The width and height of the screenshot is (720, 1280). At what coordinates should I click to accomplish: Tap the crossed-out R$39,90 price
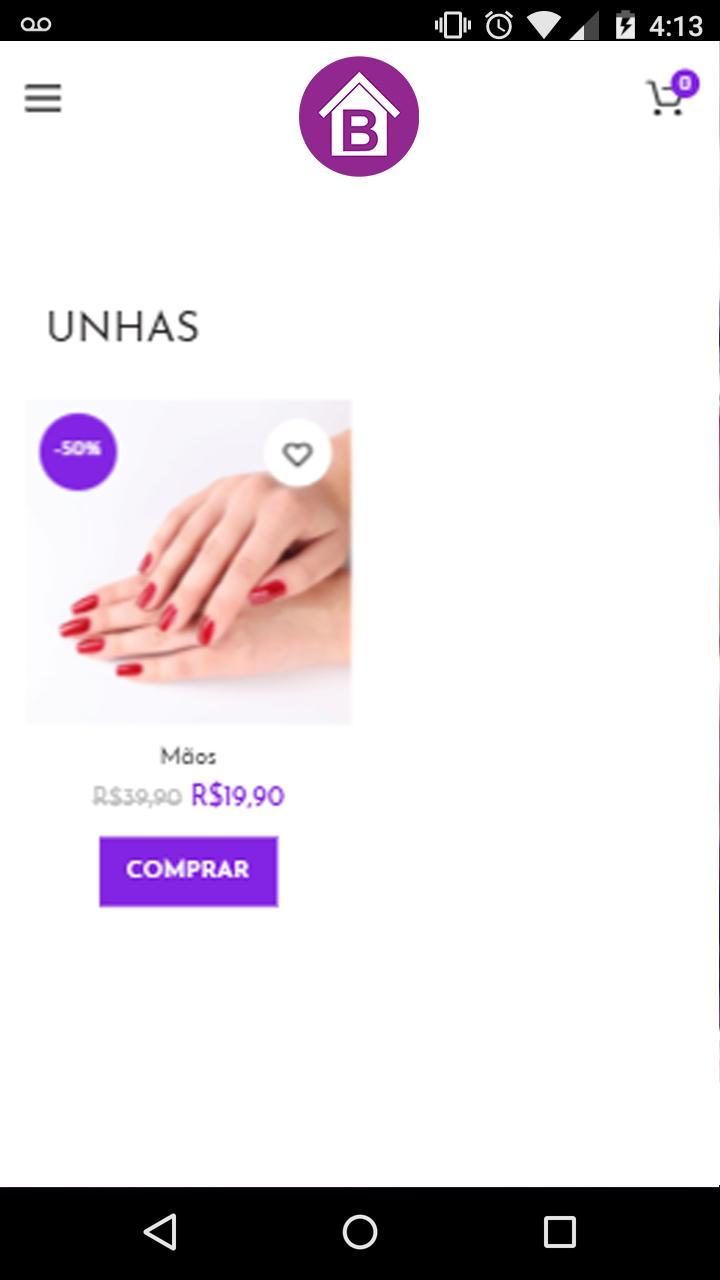(137, 797)
